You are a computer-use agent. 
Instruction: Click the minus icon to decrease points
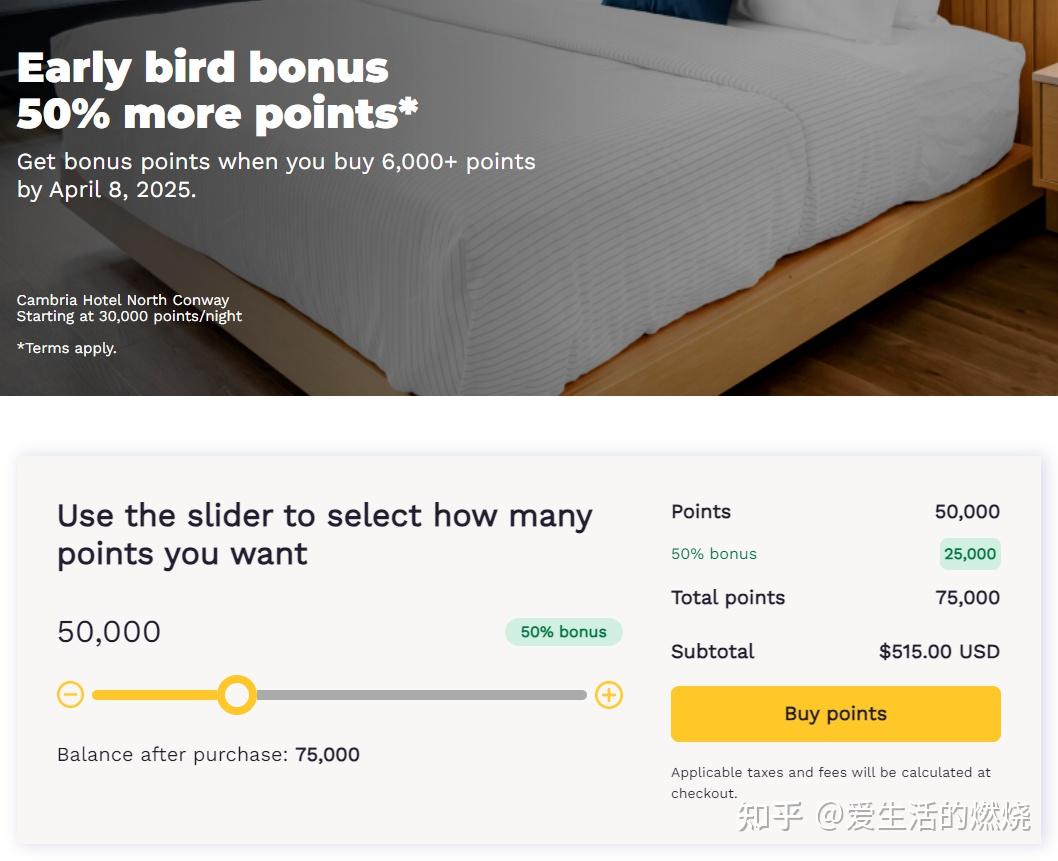click(70, 695)
